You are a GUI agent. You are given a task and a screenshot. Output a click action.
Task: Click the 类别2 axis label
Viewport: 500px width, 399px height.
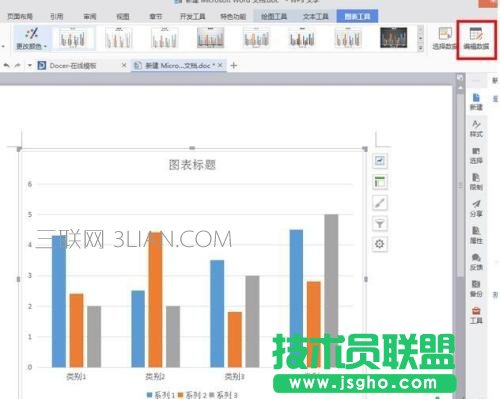click(x=155, y=376)
